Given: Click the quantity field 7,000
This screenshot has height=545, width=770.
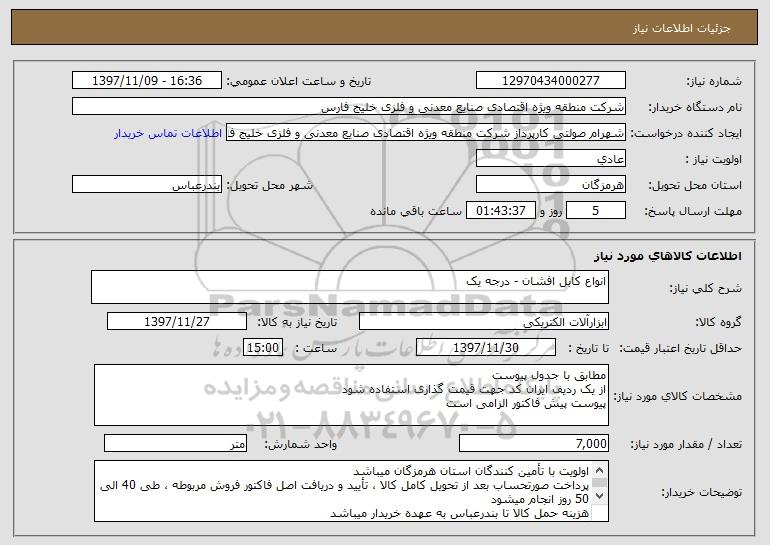Looking at the screenshot, I should tap(534, 443).
